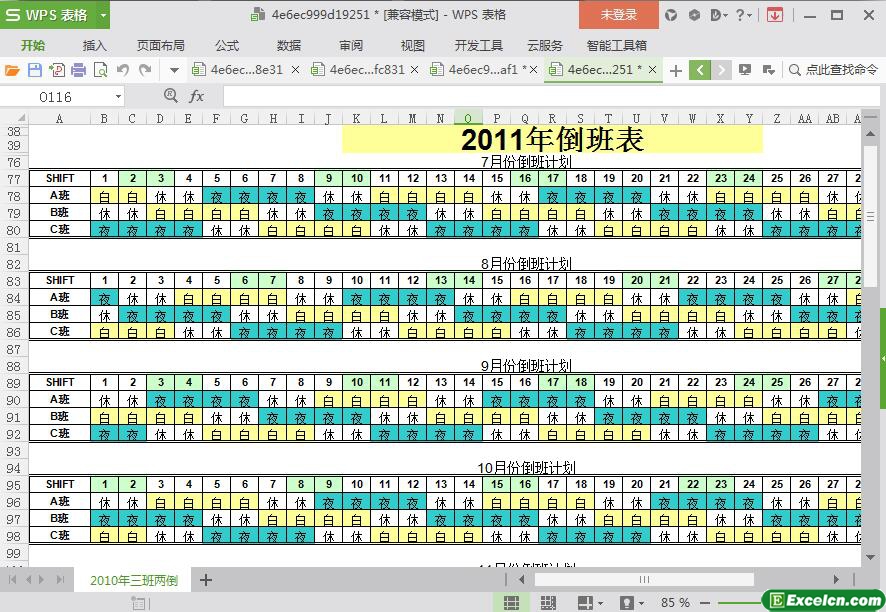Switch to document tab 4e6ec9...af1
Image resolution: width=886 pixels, height=612 pixels.
(477, 70)
